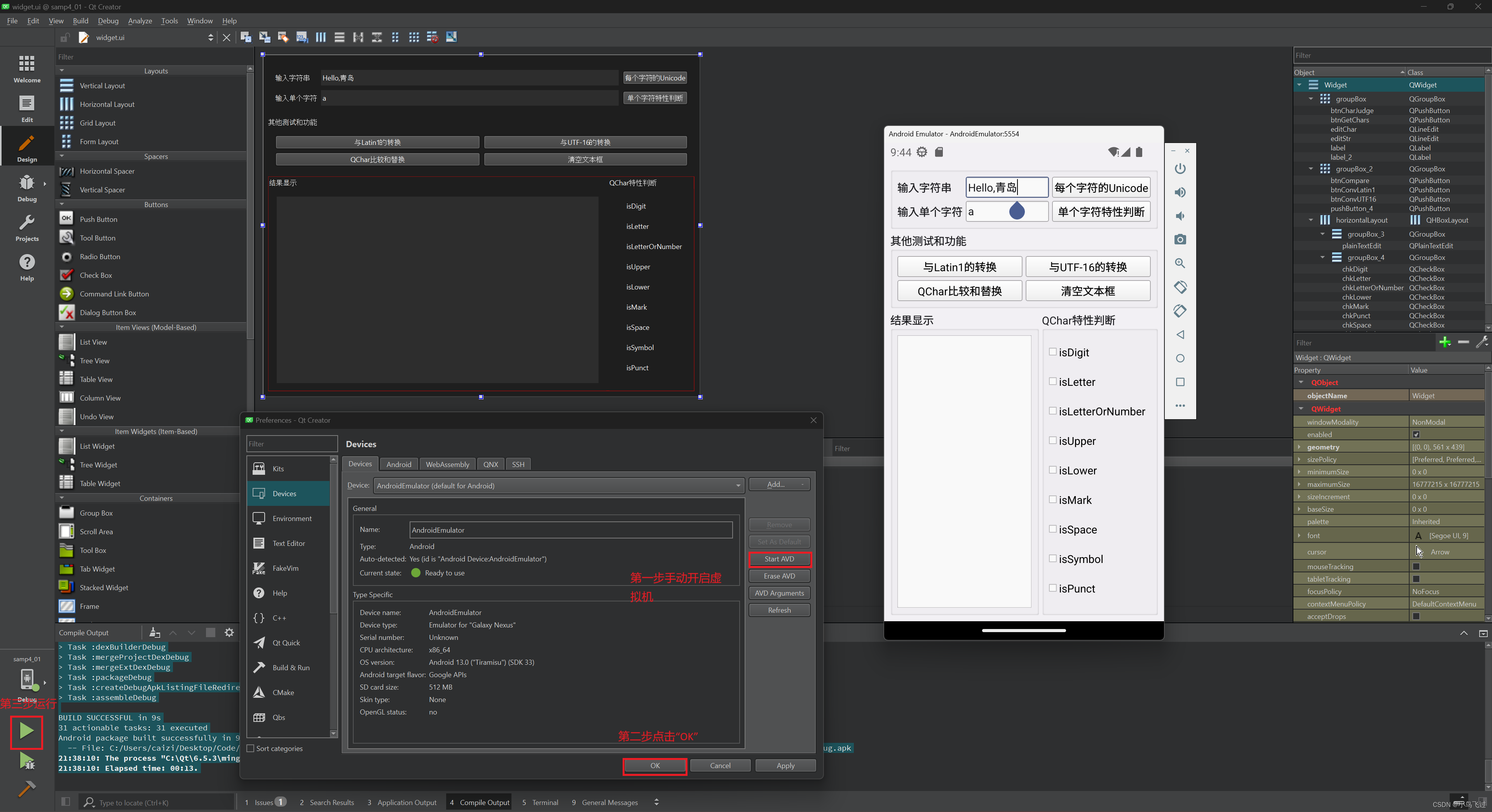Image resolution: width=1492 pixels, height=812 pixels.
Task: Click emulator back triangle icon
Action: point(1180,335)
